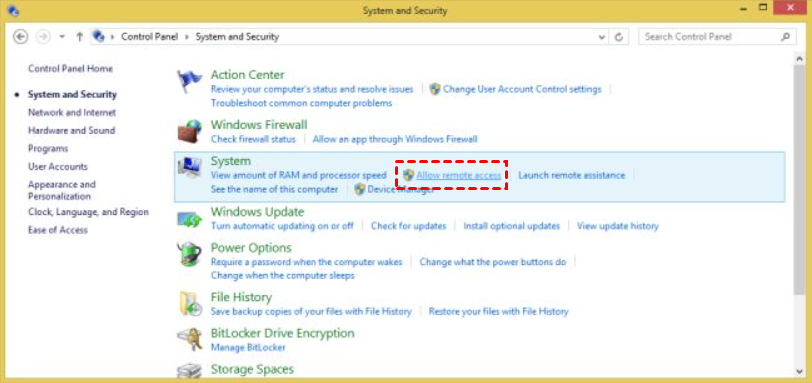Image resolution: width=812 pixels, height=383 pixels.
Task: Open the Windows Firewall heading
Action: pyautogui.click(x=259, y=125)
